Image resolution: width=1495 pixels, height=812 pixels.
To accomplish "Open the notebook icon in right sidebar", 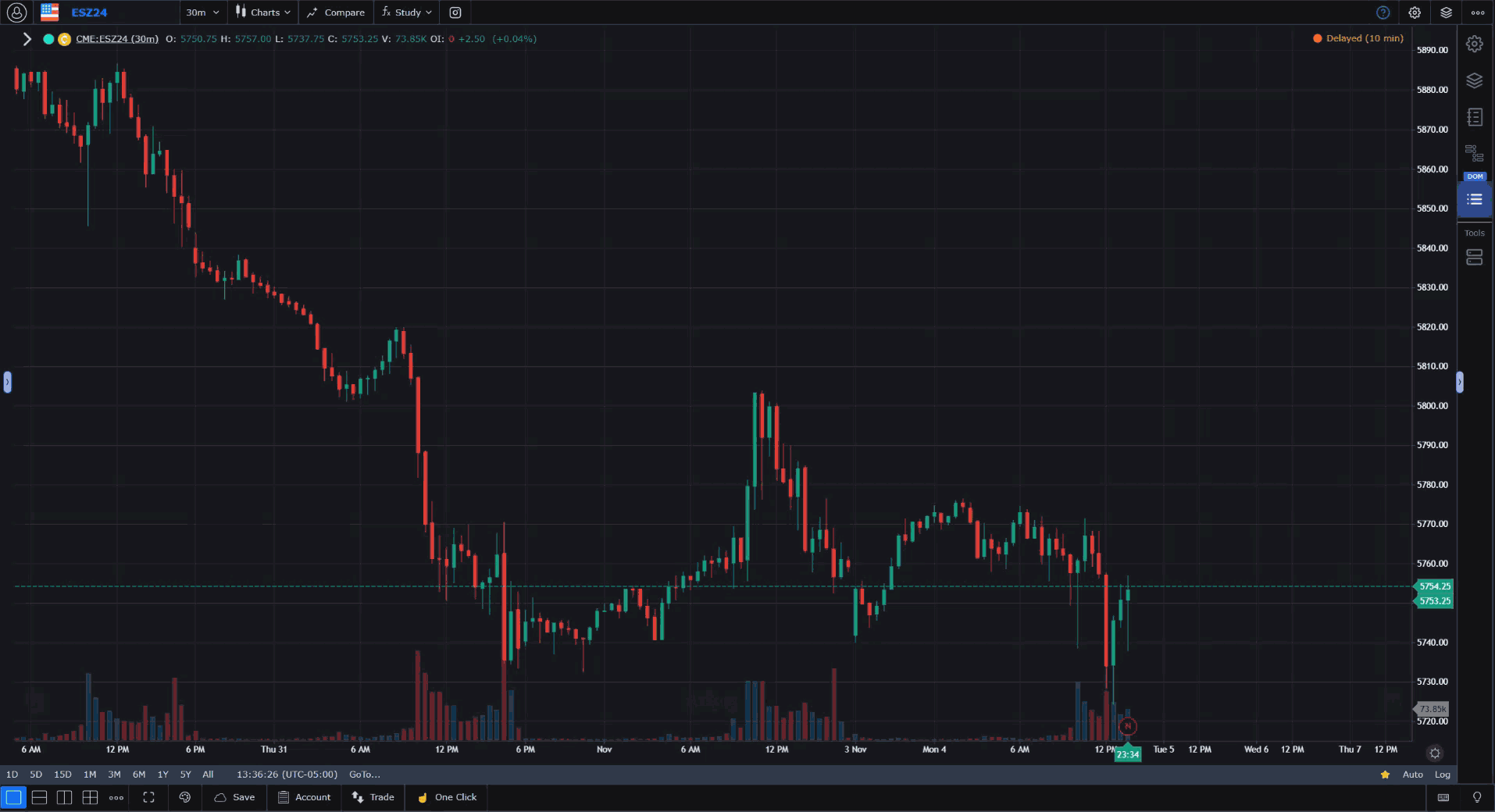I will (x=1474, y=117).
